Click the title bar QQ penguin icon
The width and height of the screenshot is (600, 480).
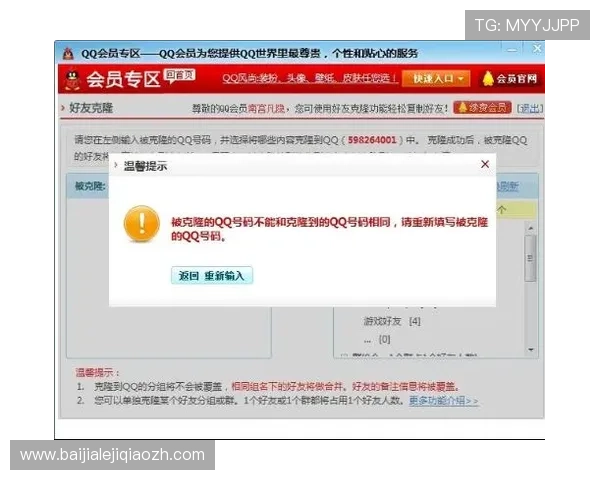(68, 54)
